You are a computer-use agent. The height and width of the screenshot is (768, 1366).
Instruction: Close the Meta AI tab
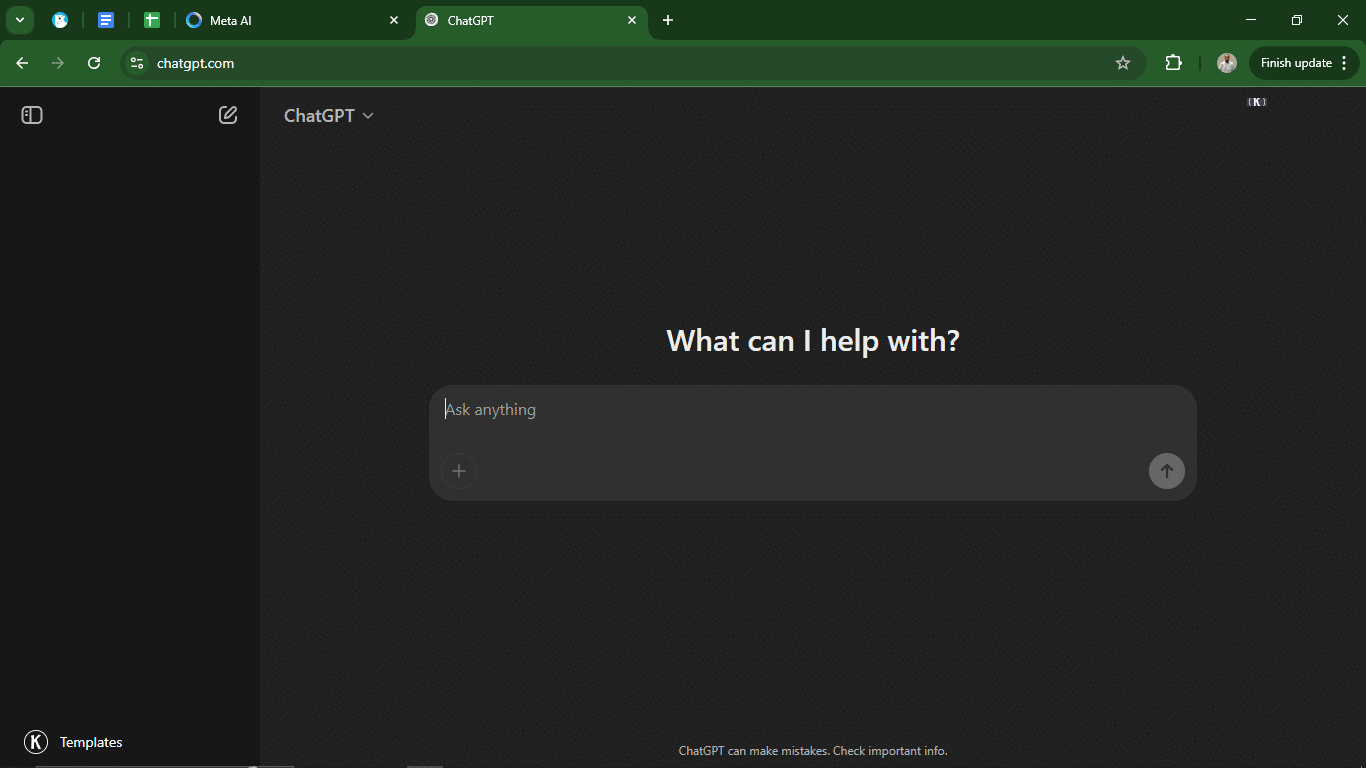pyautogui.click(x=394, y=20)
